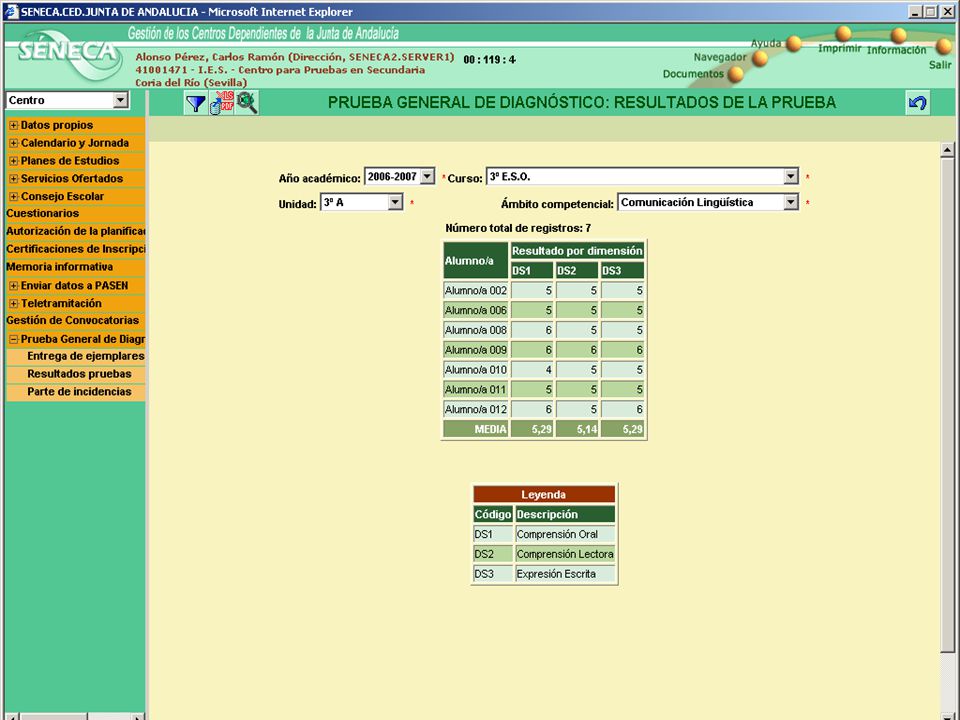
Task: Click the filter funnel icon
Action: point(196,103)
